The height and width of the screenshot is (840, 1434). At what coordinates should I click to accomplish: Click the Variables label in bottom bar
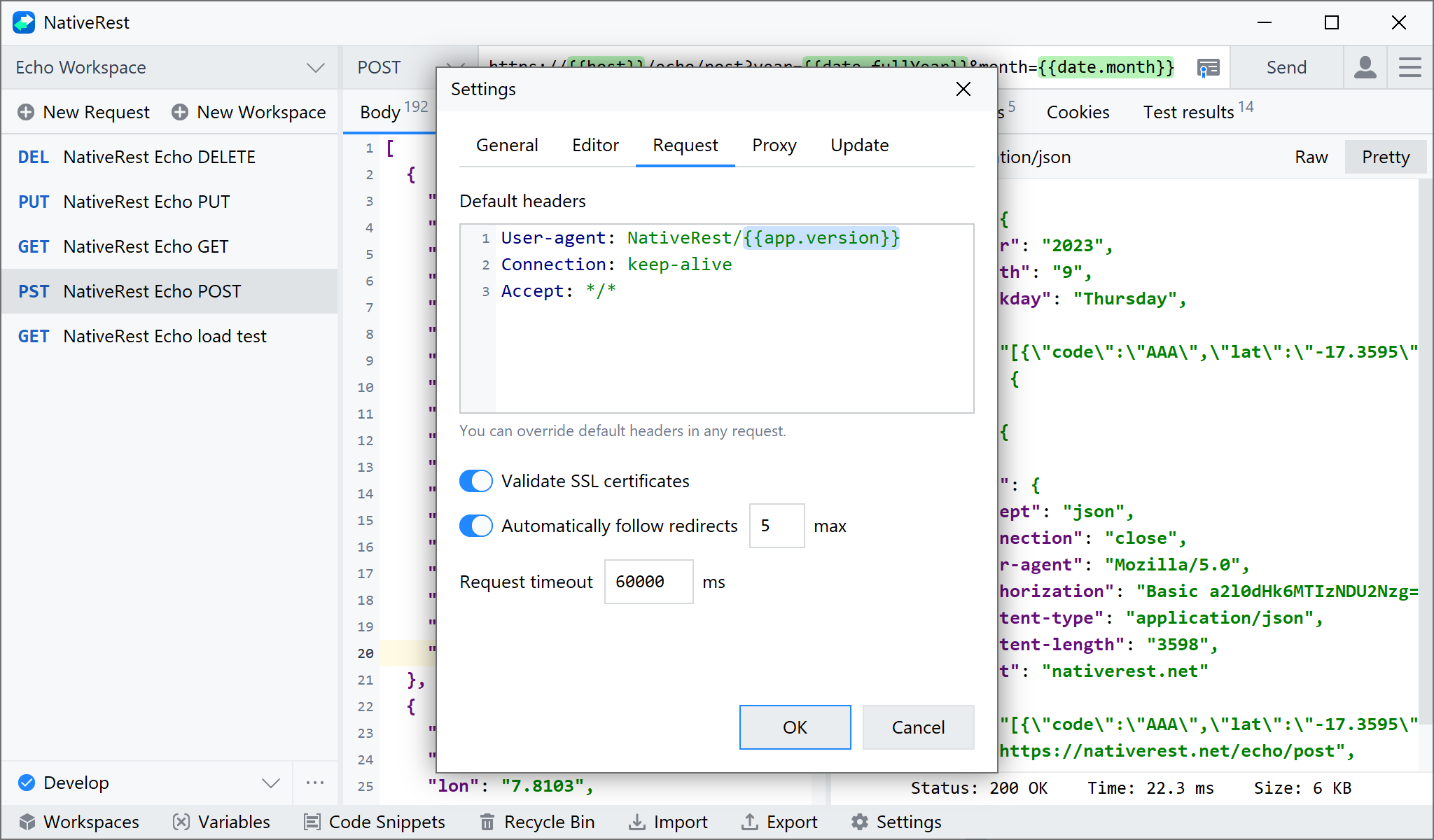click(234, 822)
